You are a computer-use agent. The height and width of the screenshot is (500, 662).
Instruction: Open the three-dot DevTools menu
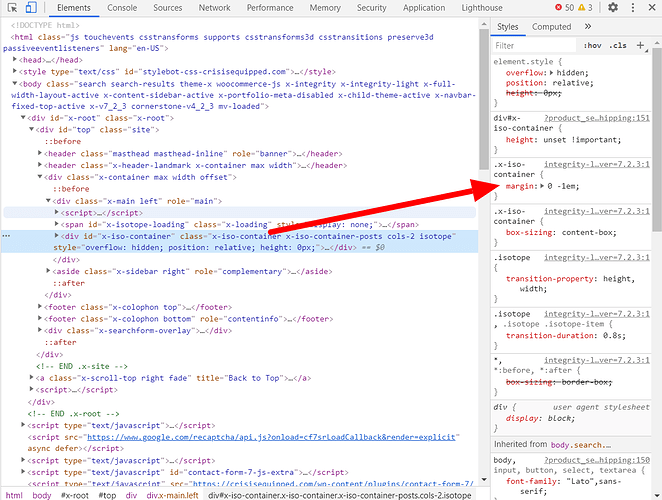pyautogui.click(x=632, y=8)
